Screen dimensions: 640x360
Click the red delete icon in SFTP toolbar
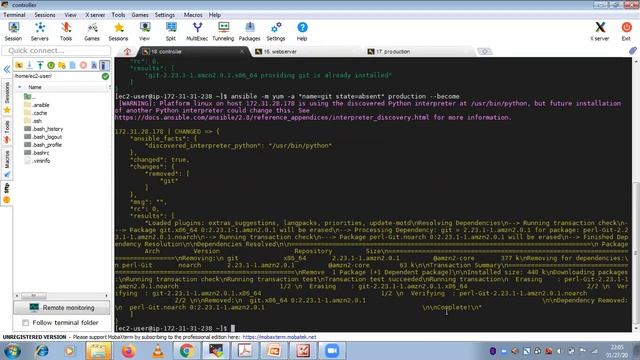(x=83, y=65)
